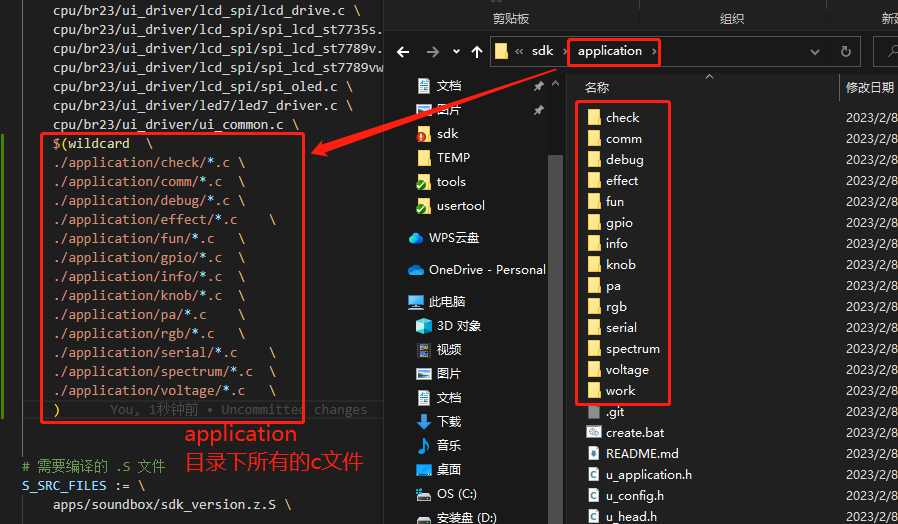Go up one folder level

pos(476,52)
